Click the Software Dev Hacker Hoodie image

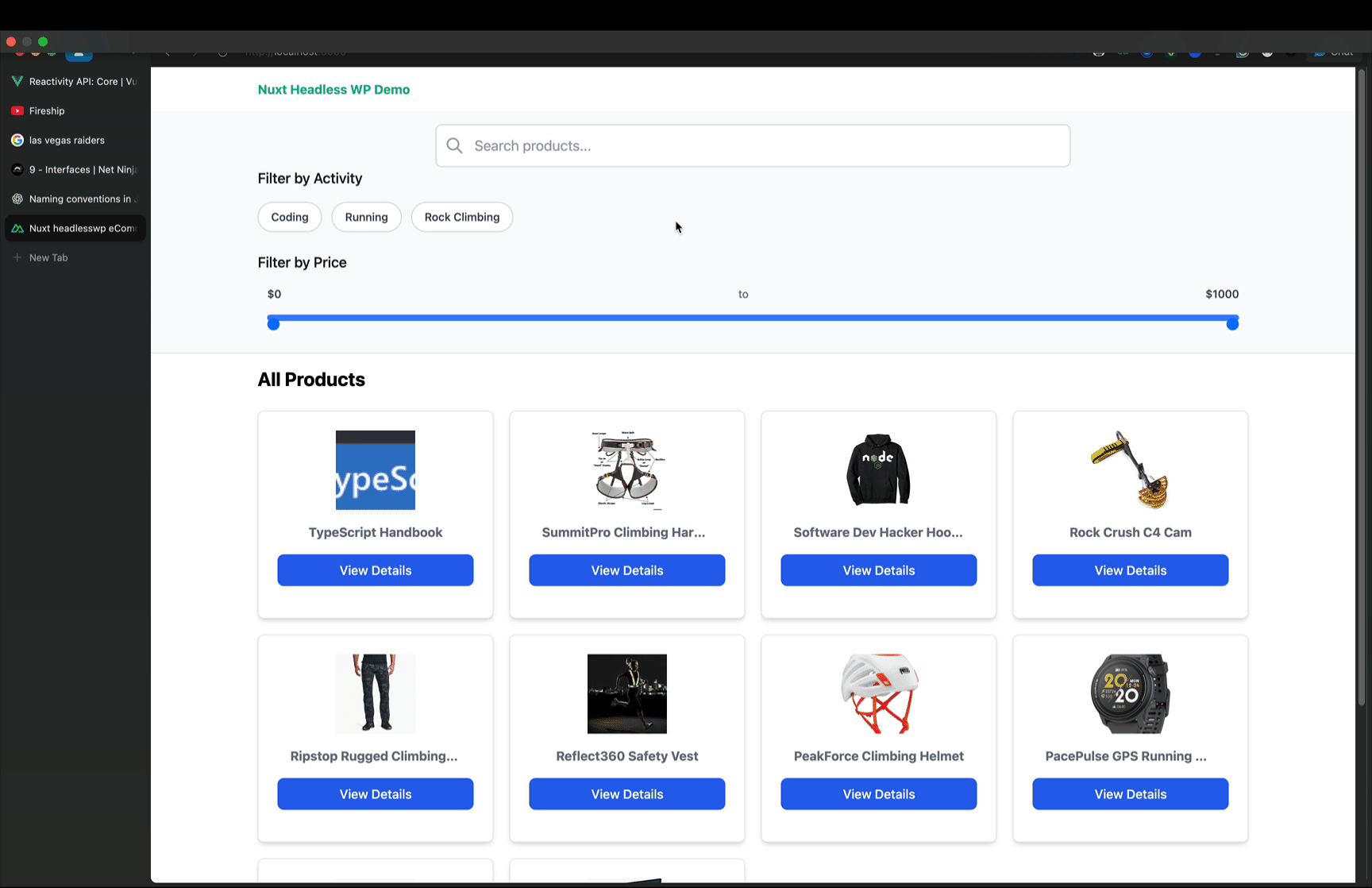point(878,470)
